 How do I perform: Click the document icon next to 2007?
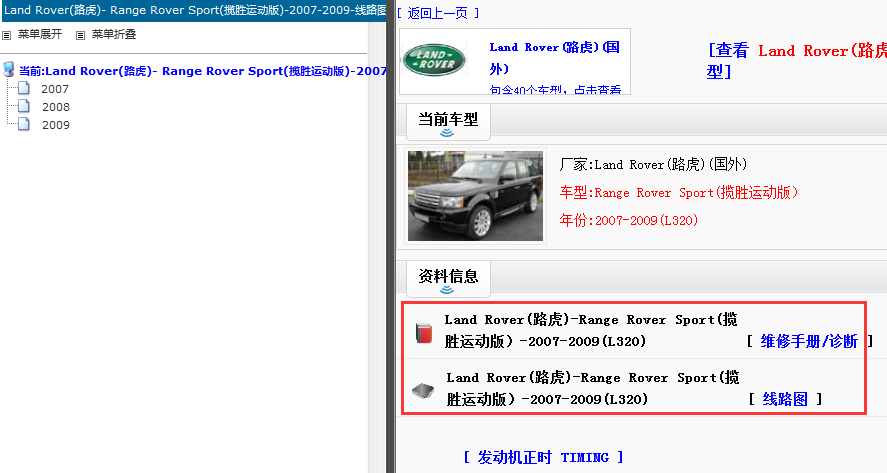coord(24,88)
